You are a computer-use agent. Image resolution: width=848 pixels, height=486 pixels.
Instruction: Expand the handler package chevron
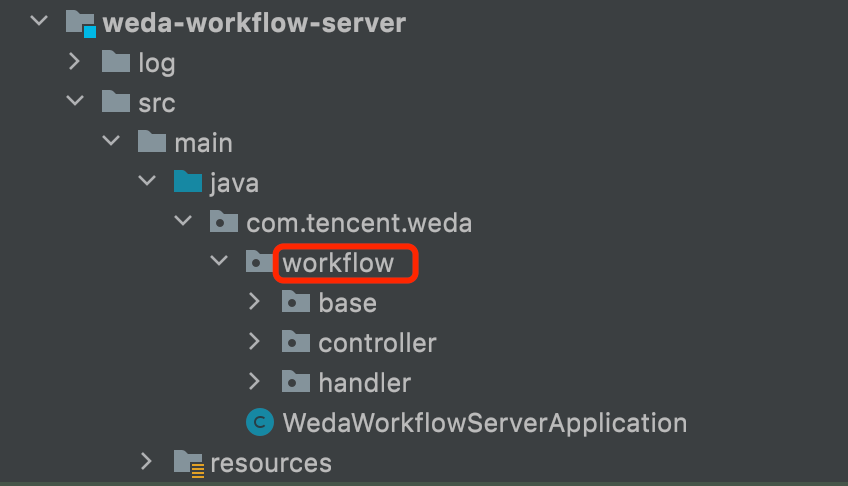click(254, 381)
